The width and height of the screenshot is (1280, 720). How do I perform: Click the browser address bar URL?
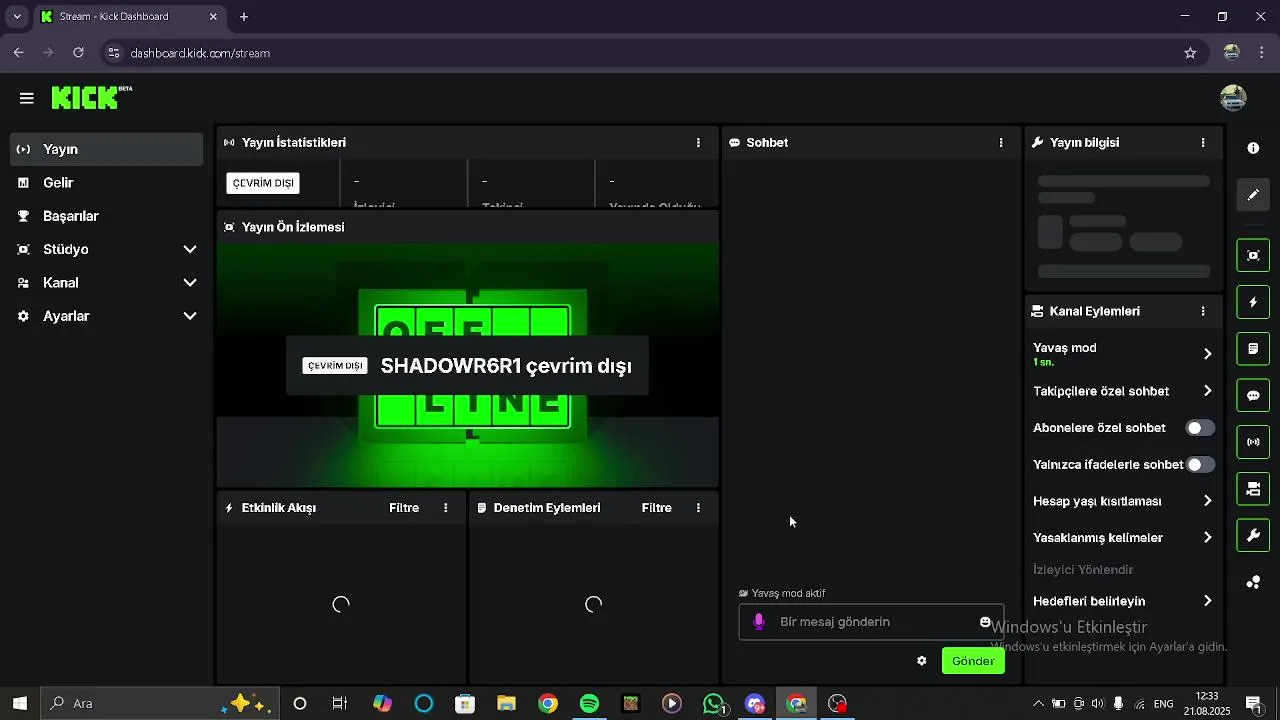click(200, 53)
